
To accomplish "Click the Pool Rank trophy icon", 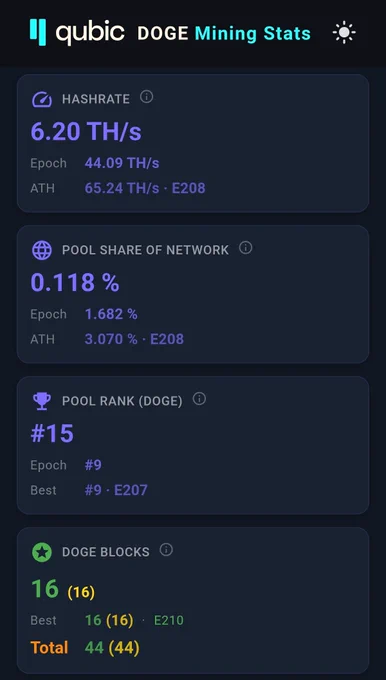I will tap(42, 401).
